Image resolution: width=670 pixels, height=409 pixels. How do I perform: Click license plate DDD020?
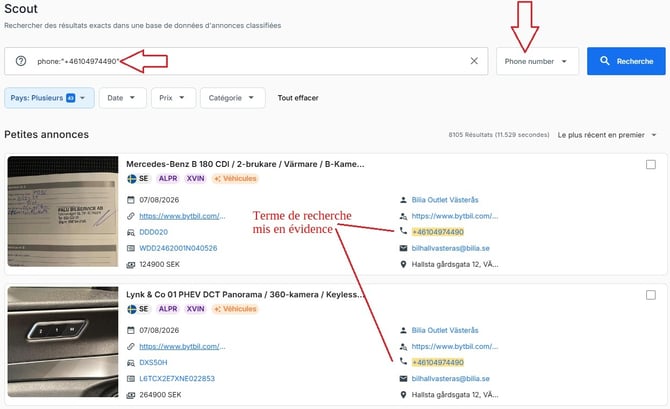[153, 232]
